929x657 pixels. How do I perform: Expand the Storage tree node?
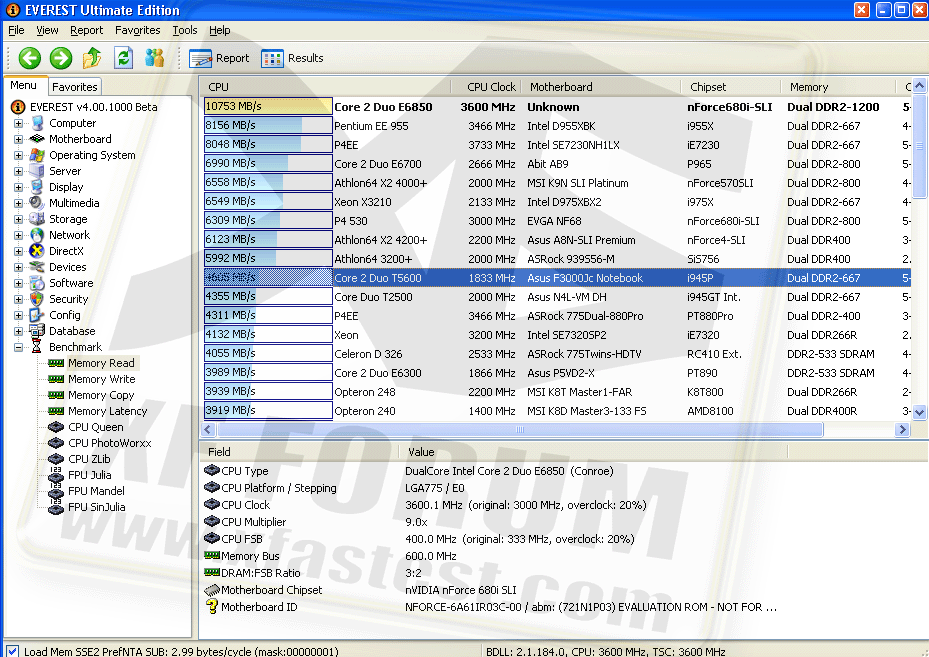[x=18, y=219]
